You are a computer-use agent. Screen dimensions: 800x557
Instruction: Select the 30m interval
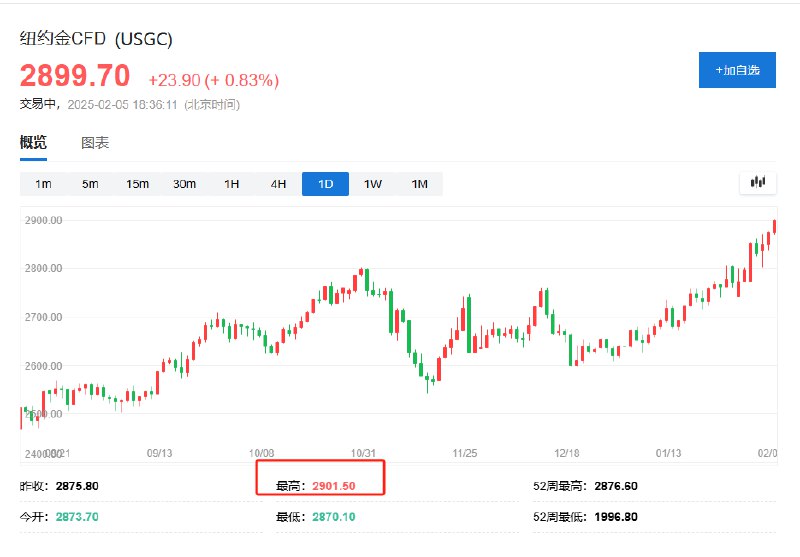(184, 184)
